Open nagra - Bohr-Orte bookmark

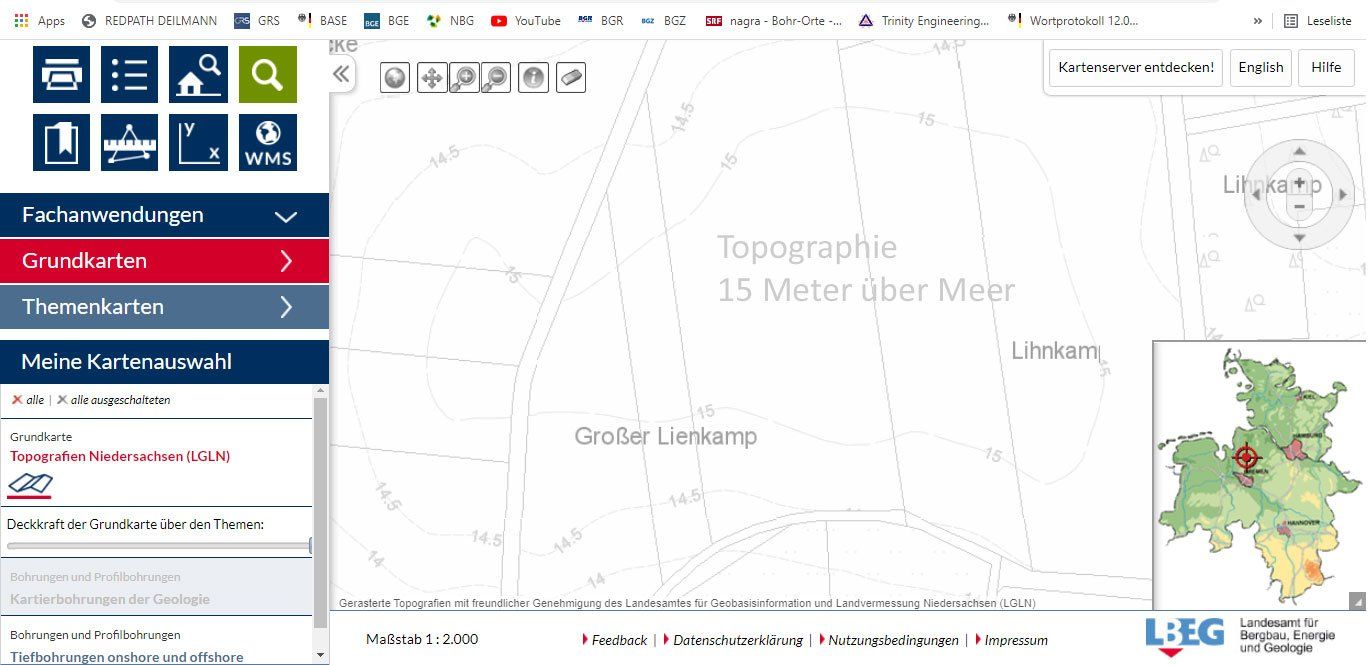(773, 20)
